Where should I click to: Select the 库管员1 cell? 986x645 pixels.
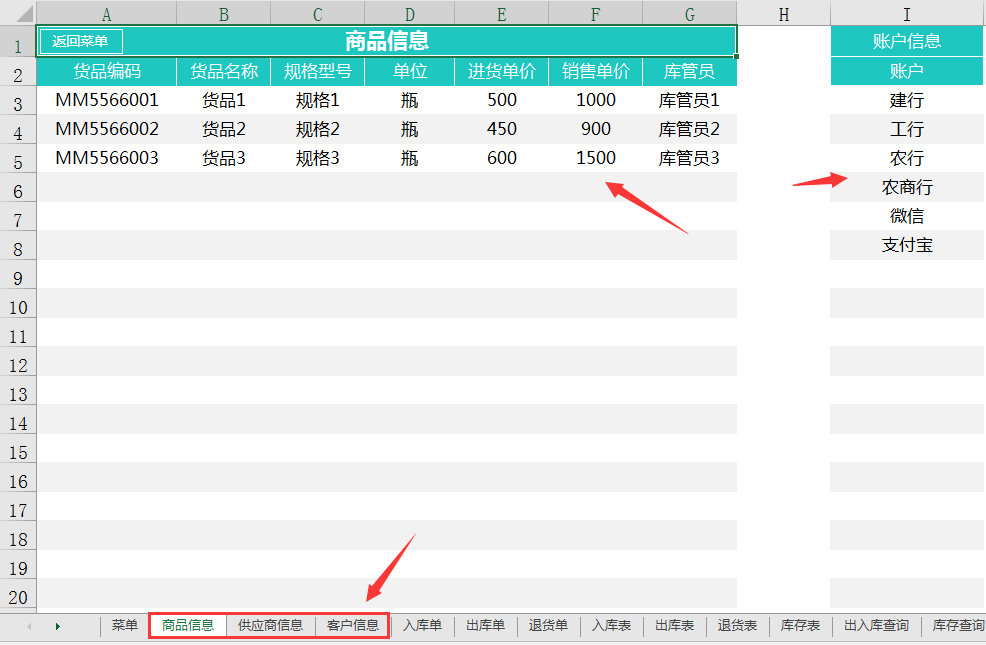[x=690, y=100]
